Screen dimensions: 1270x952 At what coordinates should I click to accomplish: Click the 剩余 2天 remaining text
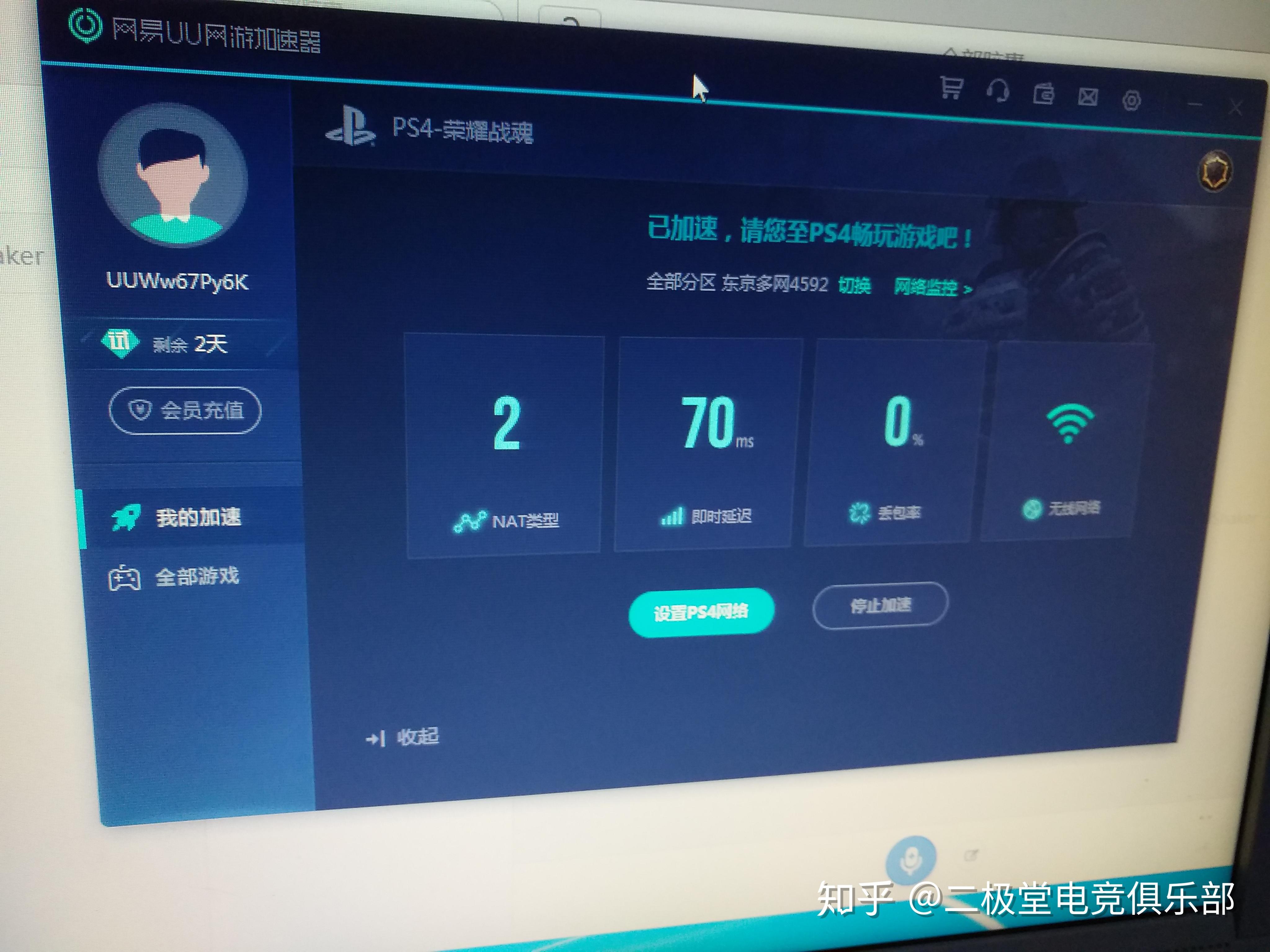click(x=190, y=344)
